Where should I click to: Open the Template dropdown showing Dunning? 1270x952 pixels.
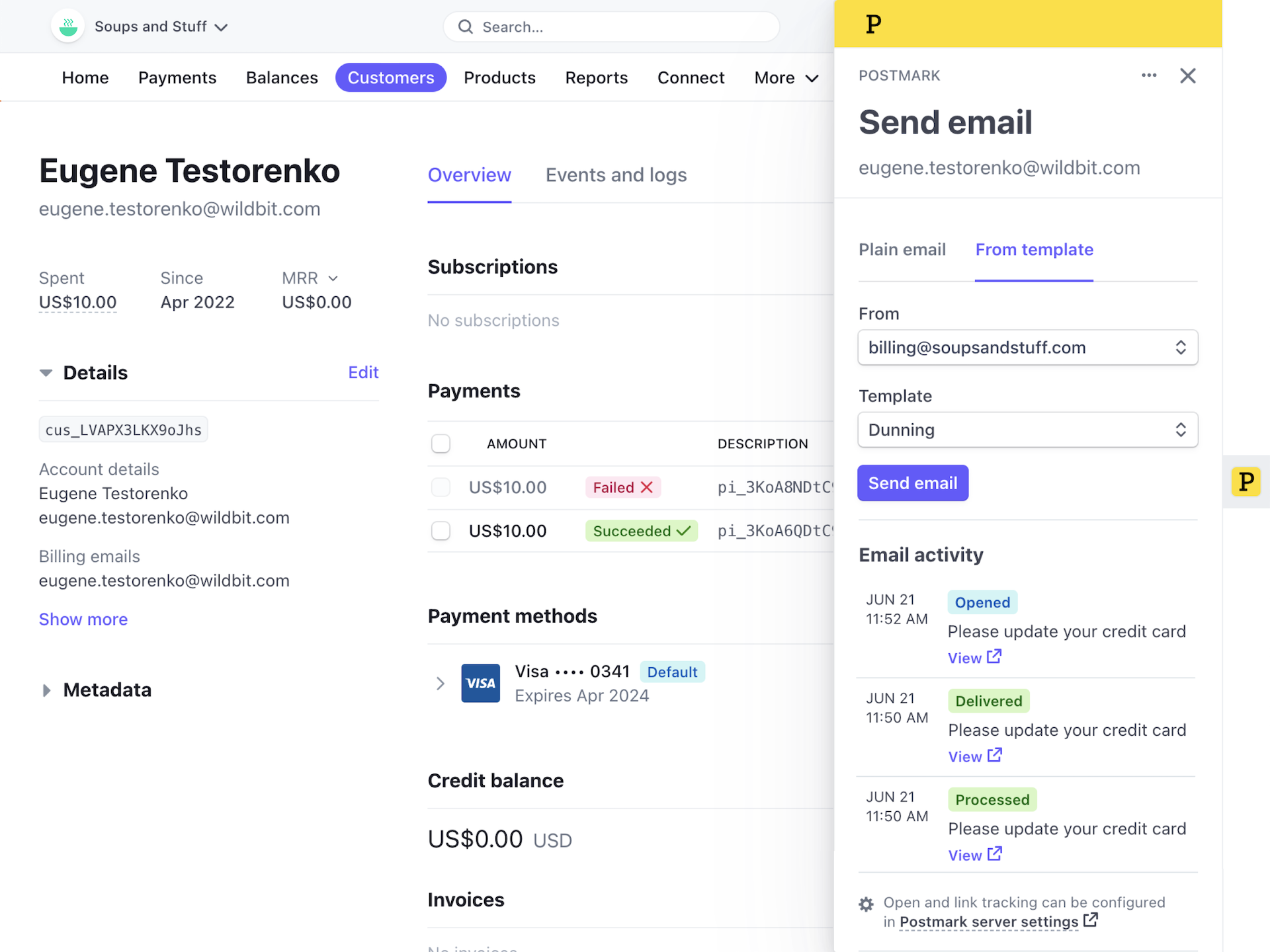pyautogui.click(x=1027, y=430)
